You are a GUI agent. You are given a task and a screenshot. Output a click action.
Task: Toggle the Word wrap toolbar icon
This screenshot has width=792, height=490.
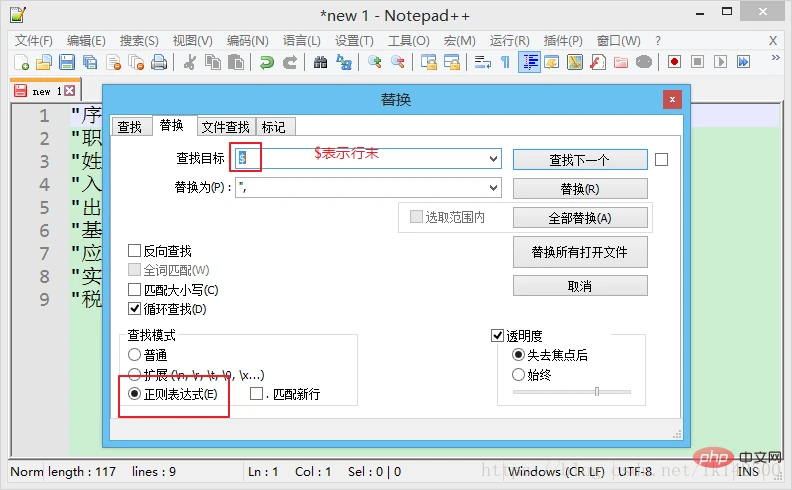[x=482, y=62]
